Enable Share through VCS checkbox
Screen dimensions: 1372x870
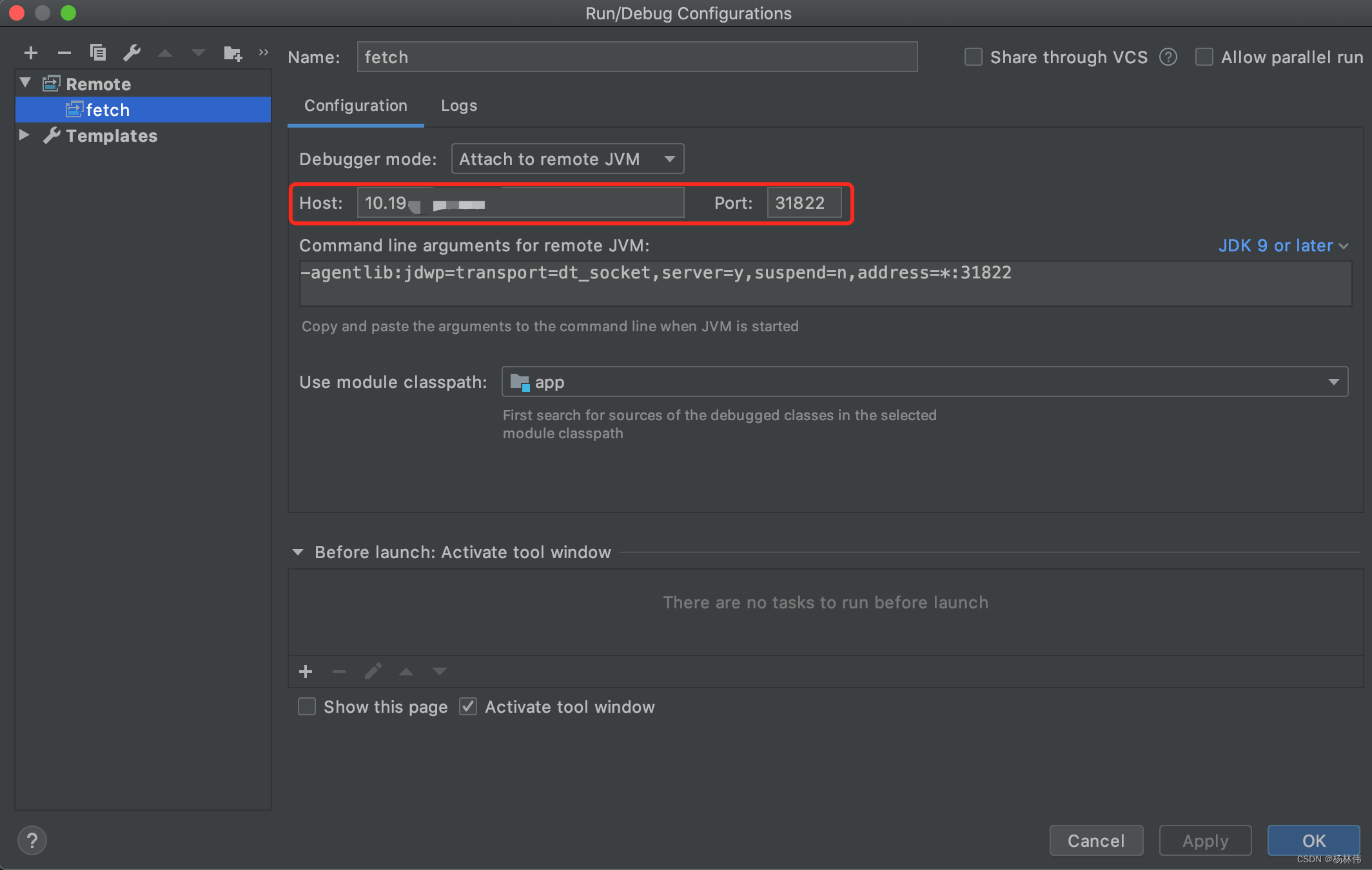pos(973,57)
